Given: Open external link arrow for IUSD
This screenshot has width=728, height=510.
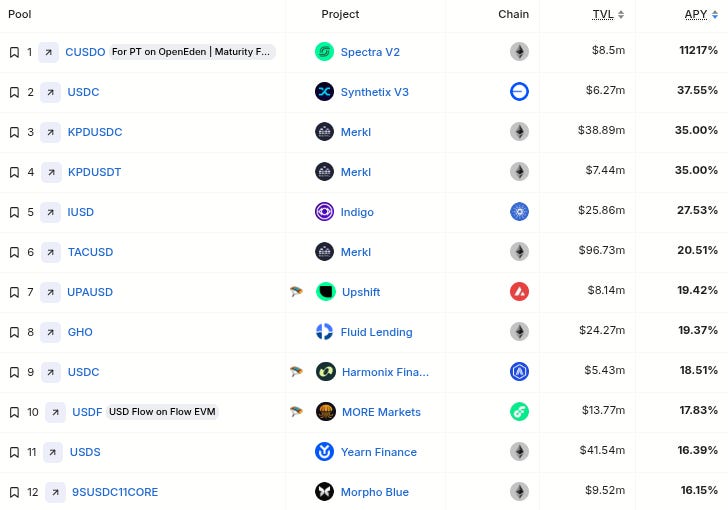Looking at the screenshot, I should tap(51, 212).
